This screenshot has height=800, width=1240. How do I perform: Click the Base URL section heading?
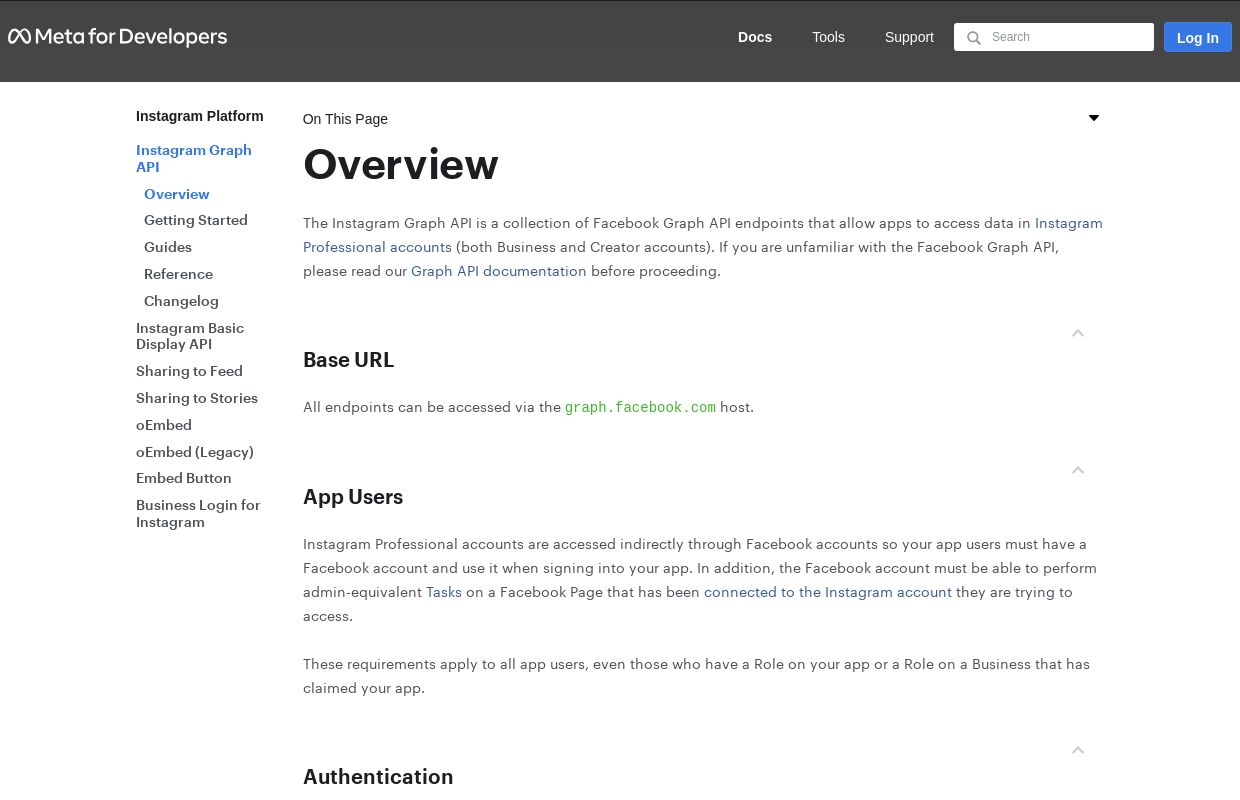point(349,360)
